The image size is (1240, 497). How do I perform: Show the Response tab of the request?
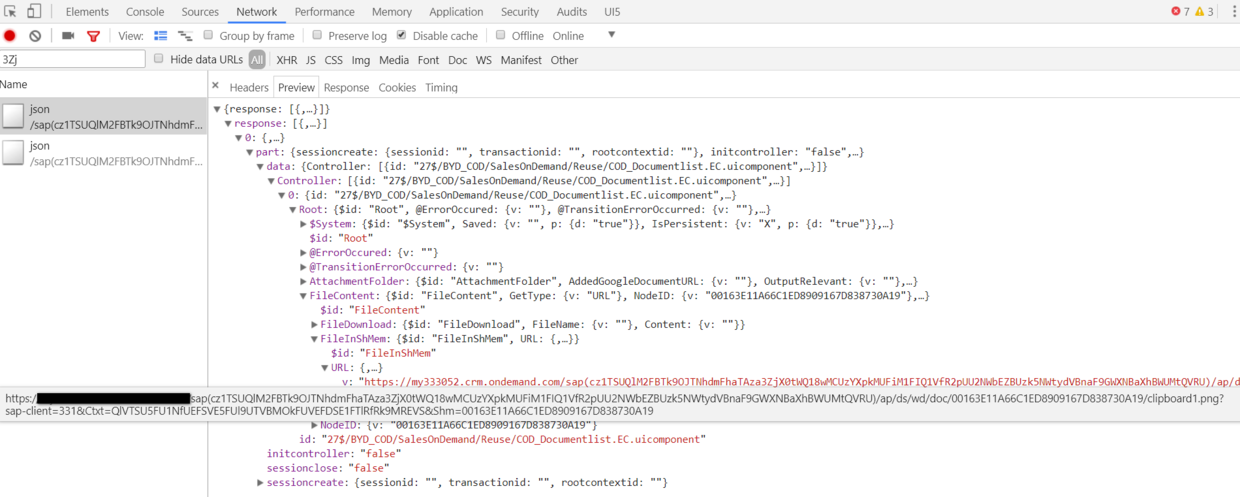346,88
